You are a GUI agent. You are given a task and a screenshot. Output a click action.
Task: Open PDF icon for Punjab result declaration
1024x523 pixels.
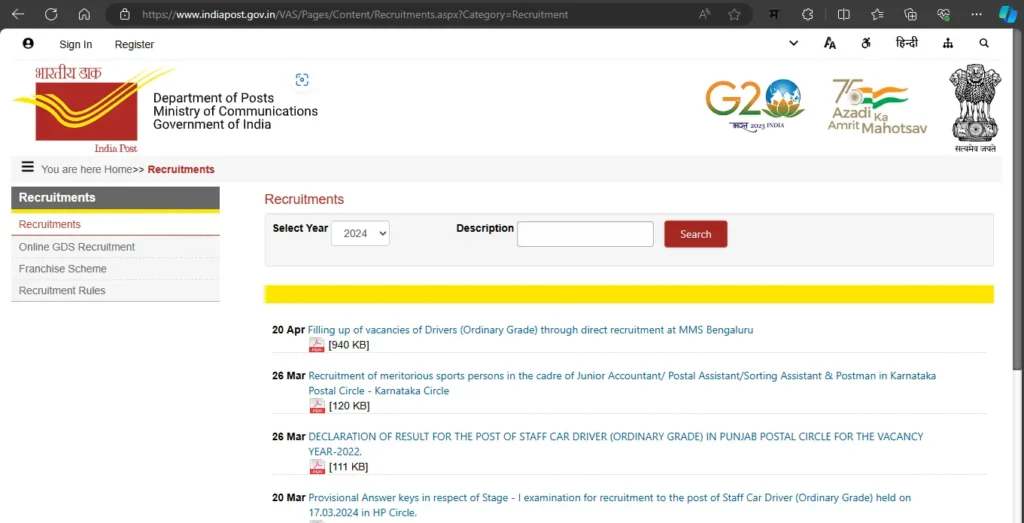point(317,467)
